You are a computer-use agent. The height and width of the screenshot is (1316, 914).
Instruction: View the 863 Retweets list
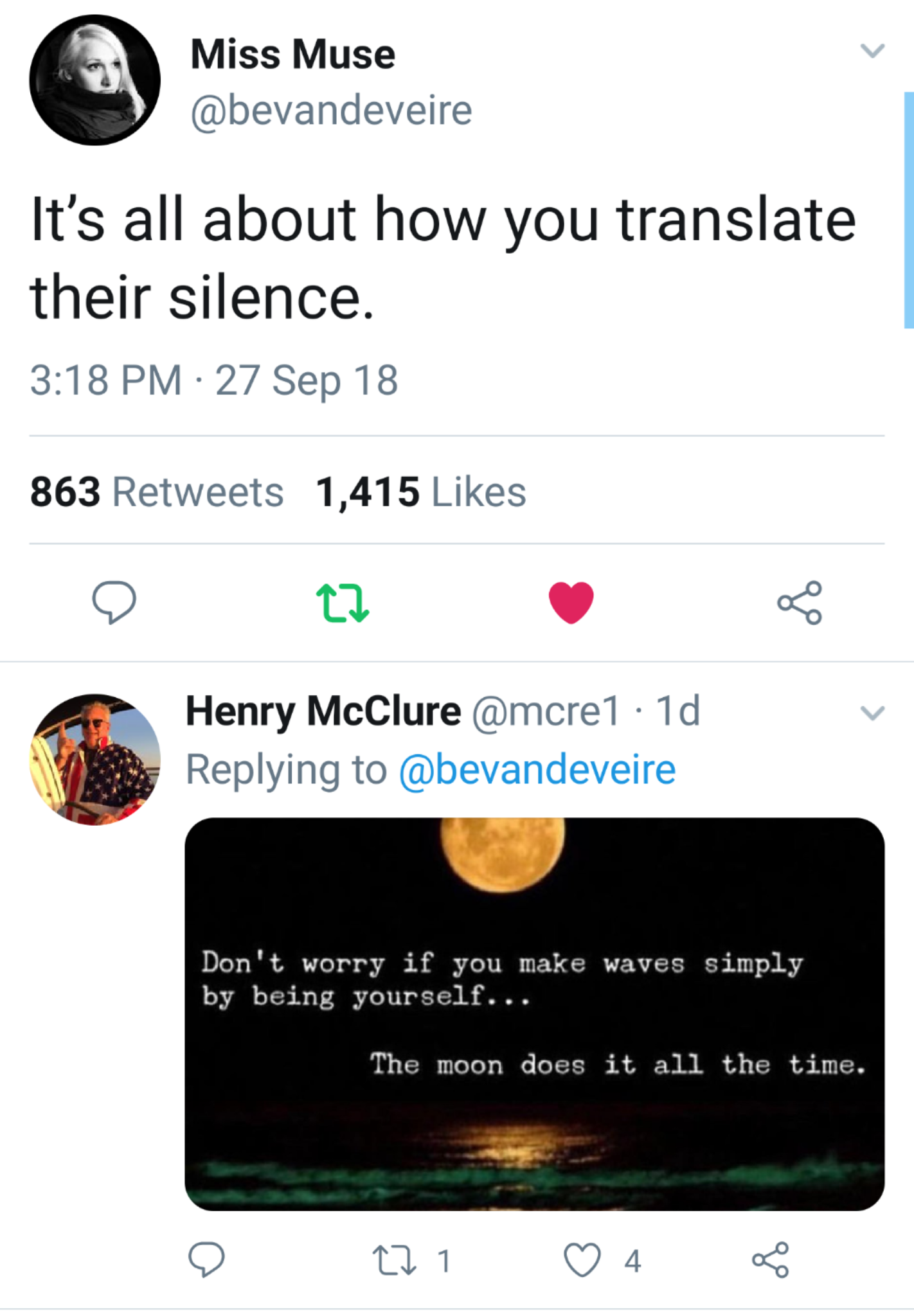click(x=157, y=492)
